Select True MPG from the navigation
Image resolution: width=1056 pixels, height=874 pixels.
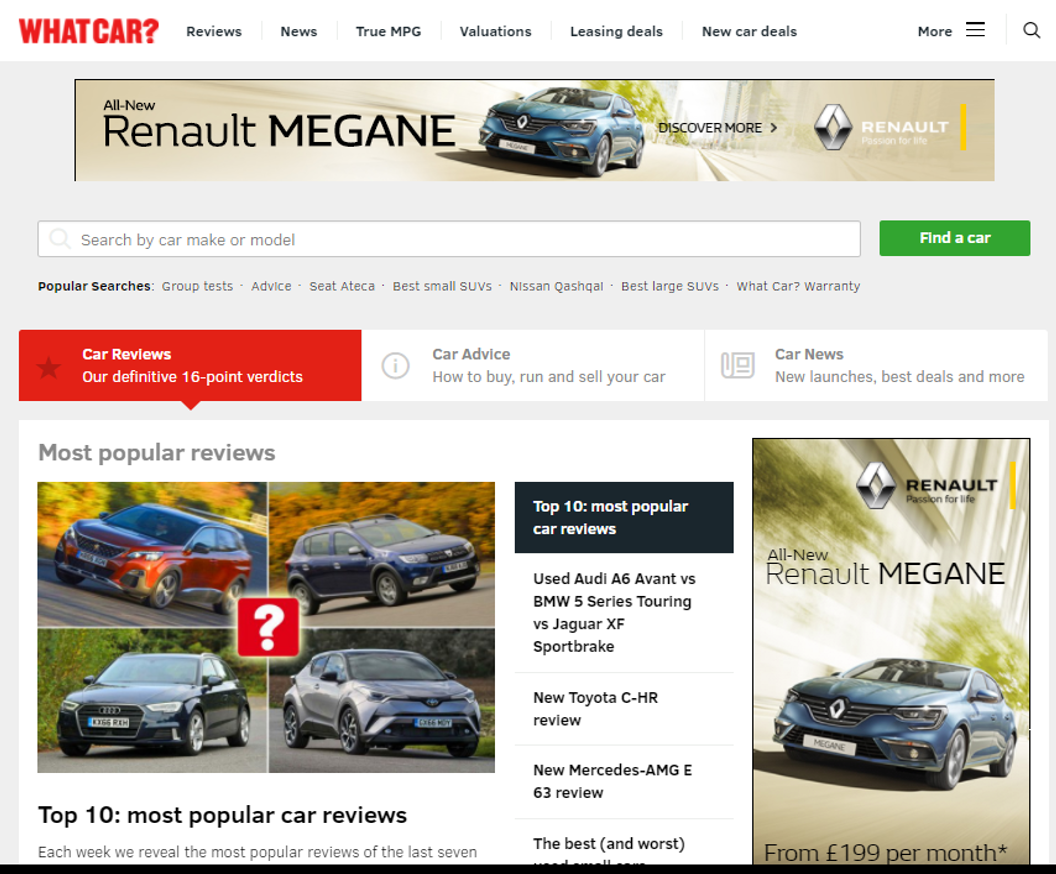pos(388,31)
